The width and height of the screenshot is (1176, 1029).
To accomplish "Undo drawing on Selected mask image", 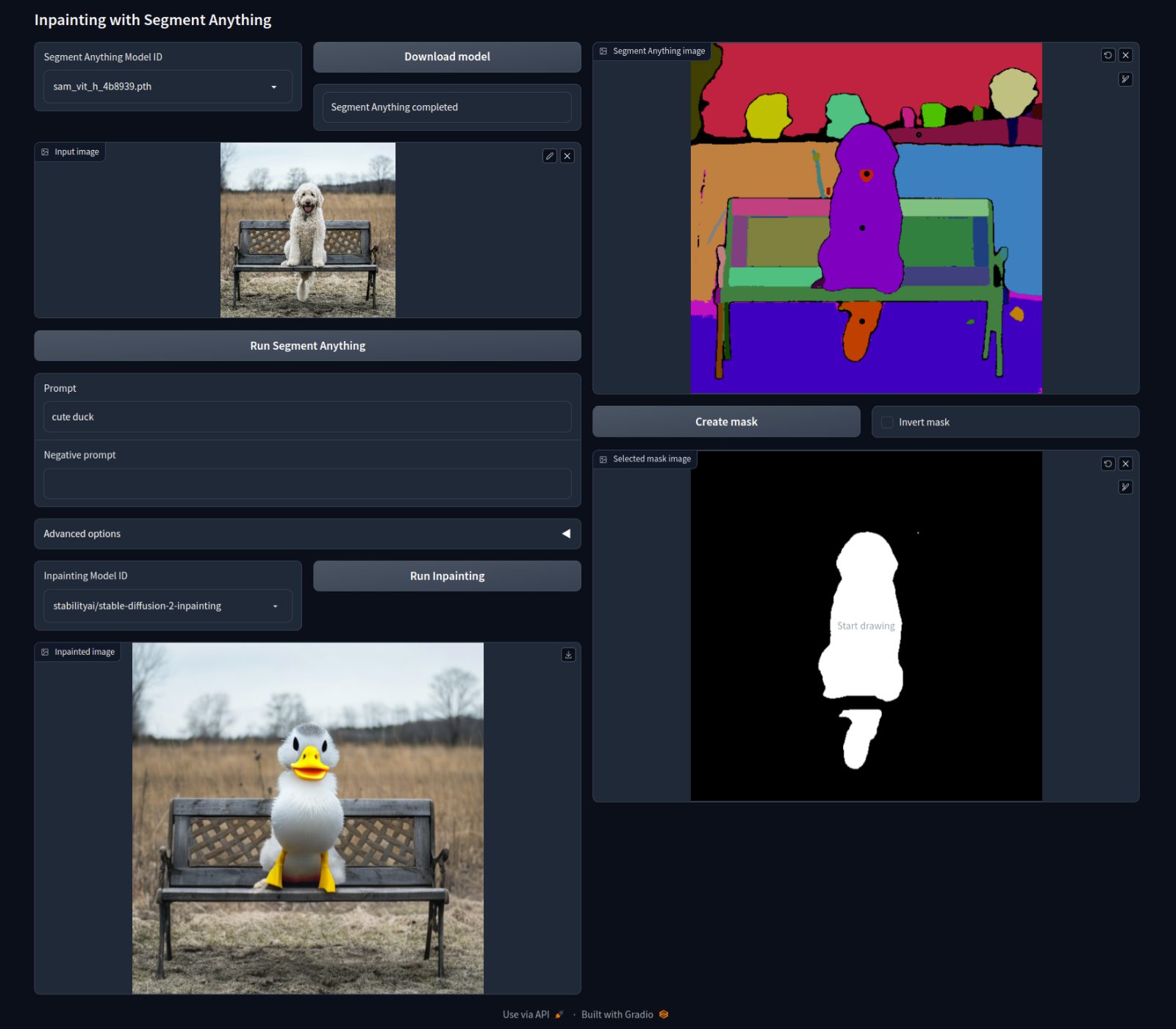I will 1108,464.
